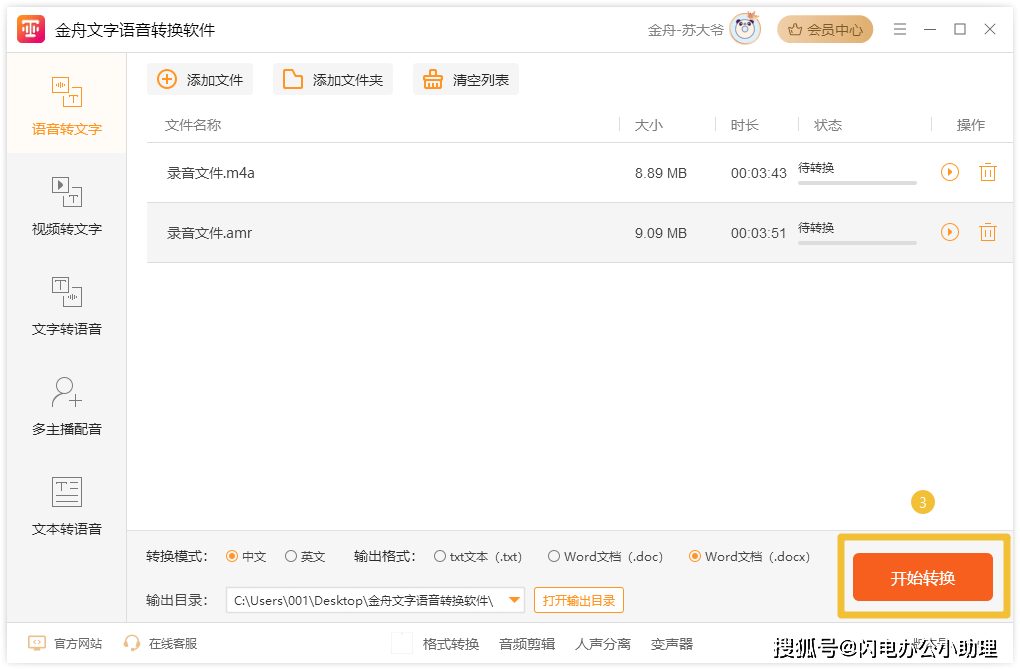Open 文本转语音 from the sidebar
Image resolution: width=1020 pixels, height=670 pixels.
(66, 506)
